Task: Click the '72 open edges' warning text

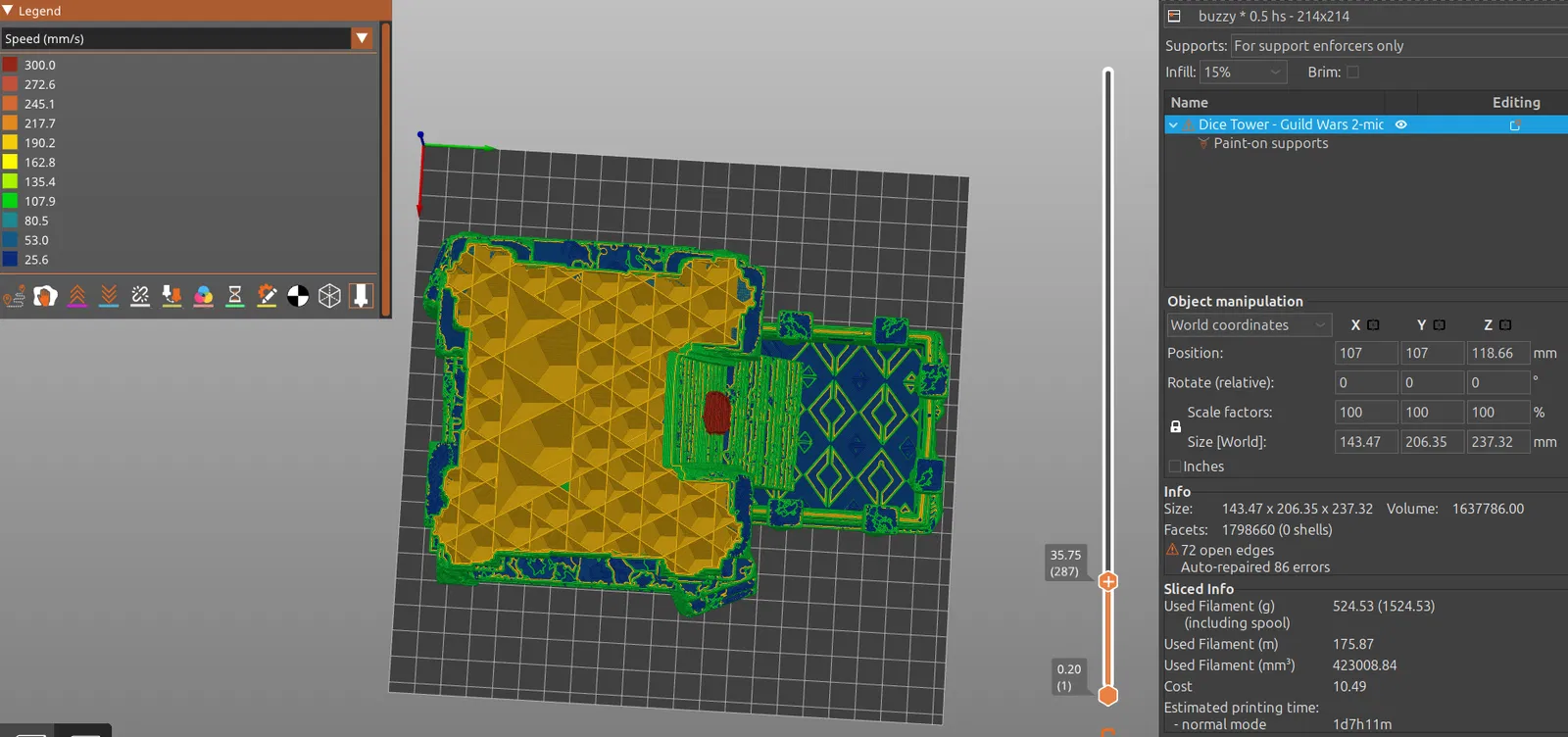Action: click(1228, 551)
